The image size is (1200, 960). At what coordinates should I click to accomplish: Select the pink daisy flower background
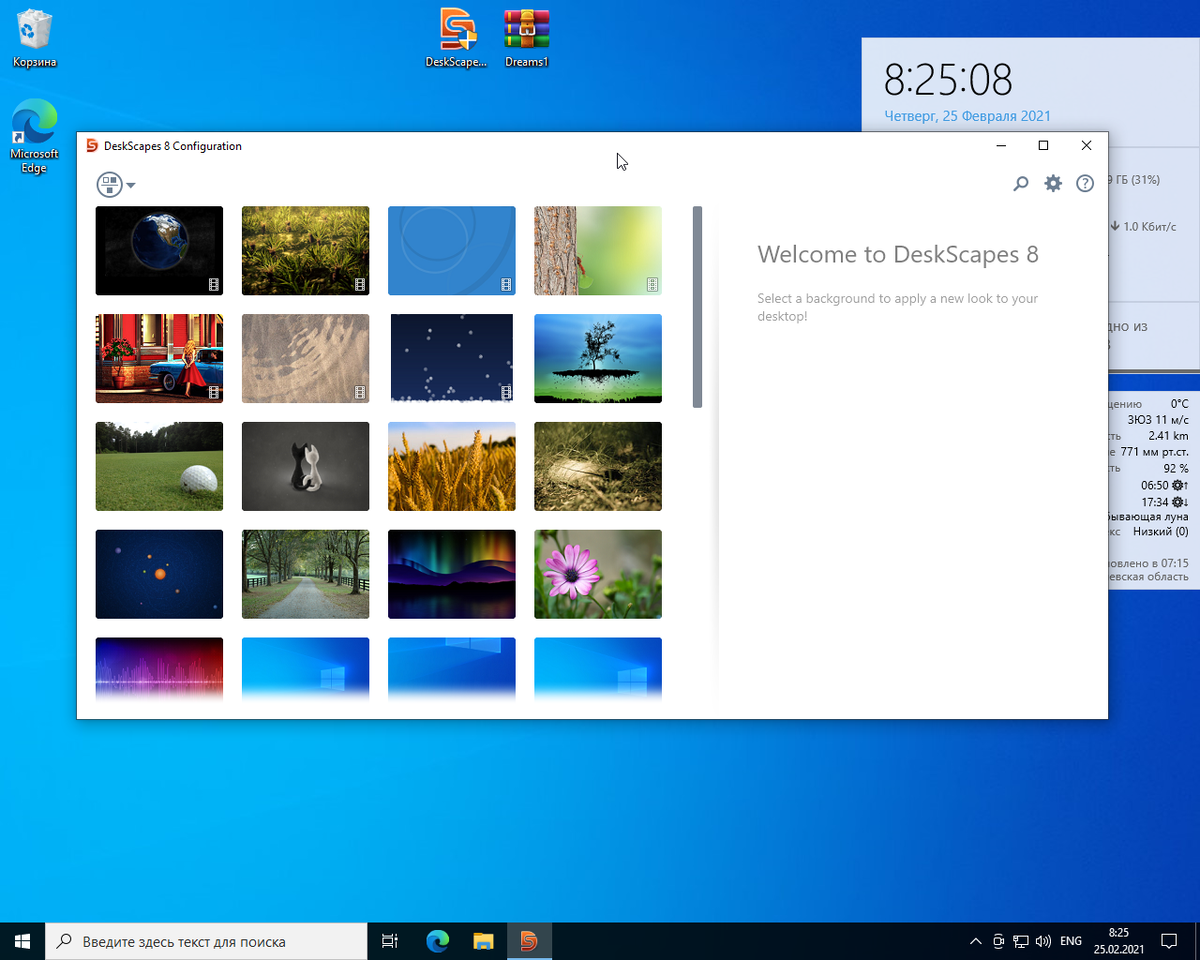[597, 575]
